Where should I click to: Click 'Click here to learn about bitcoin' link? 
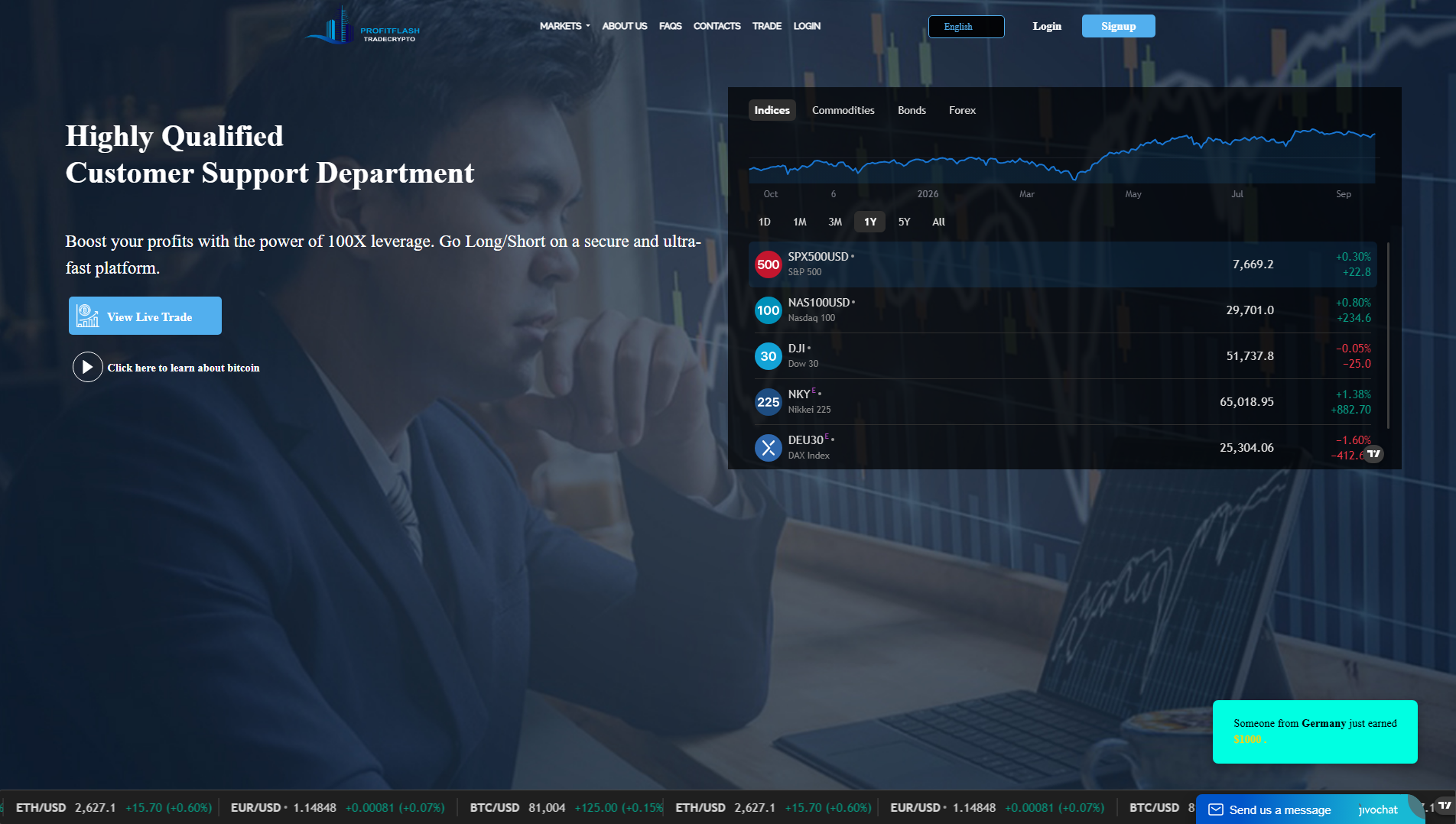point(184,368)
